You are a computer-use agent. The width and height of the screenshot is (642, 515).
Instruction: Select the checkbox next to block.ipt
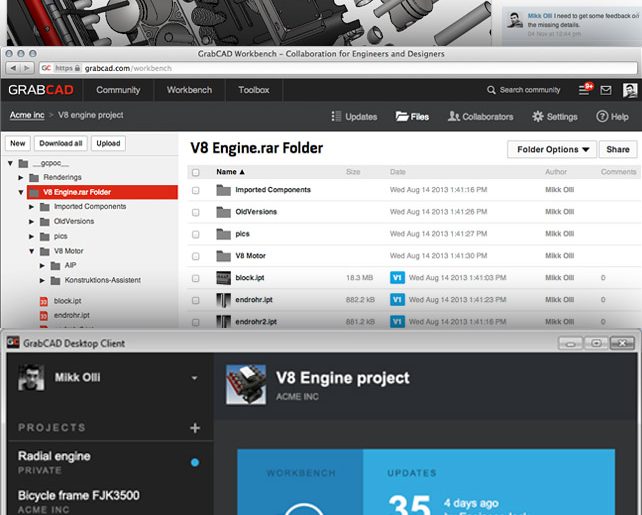click(196, 277)
